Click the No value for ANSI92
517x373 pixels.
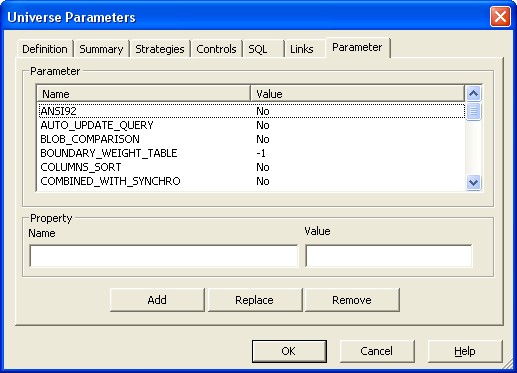(x=263, y=111)
